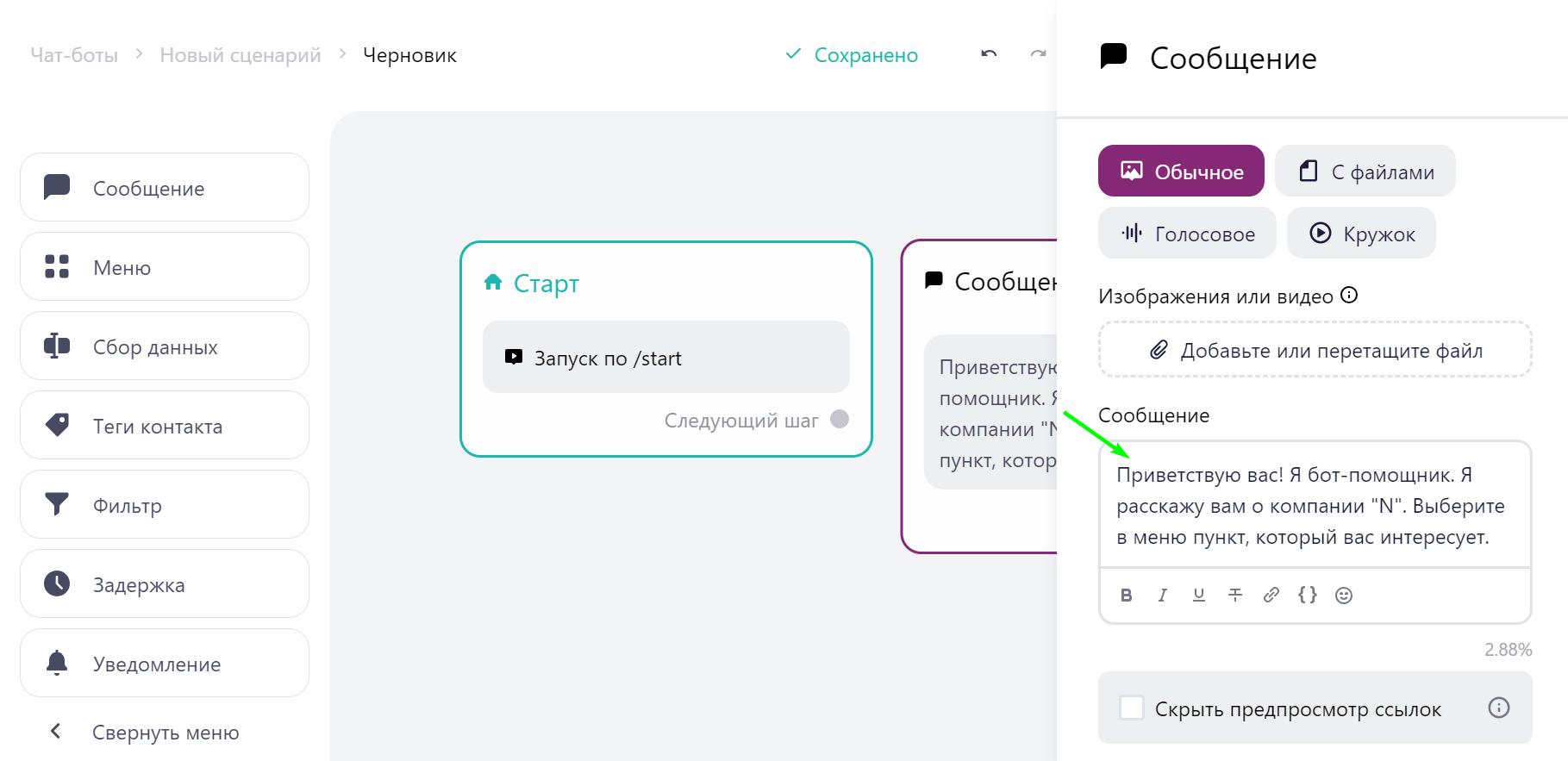This screenshot has height=761, width=1568.
Task: Click the undo arrow icon
Action: point(989,54)
